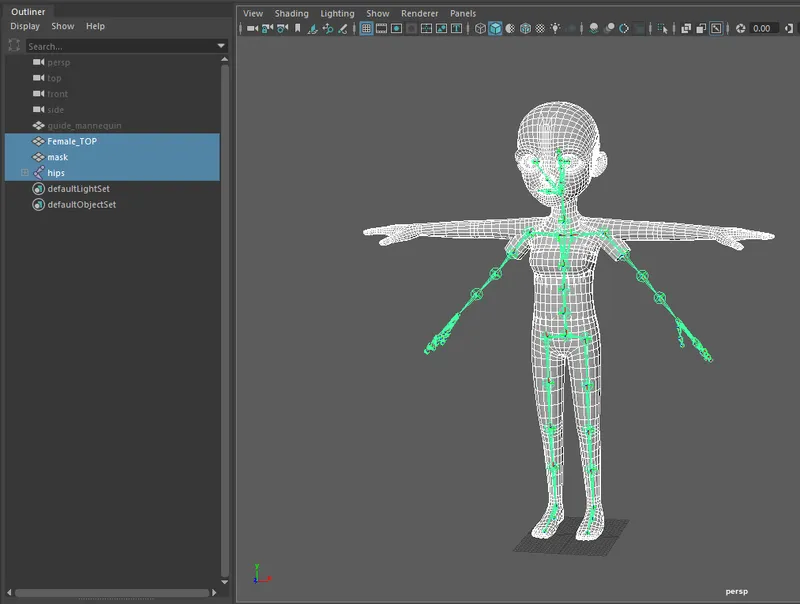
Task: Open the Panels menu
Action: 461,13
